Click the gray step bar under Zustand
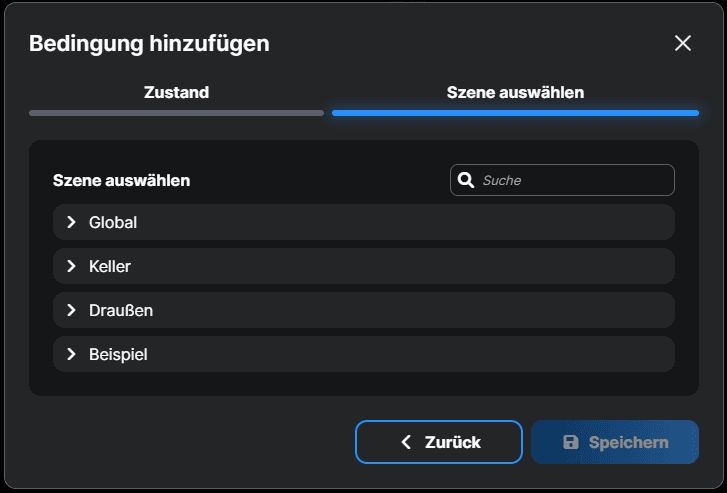Viewport: 727px width, 493px height. click(176, 113)
